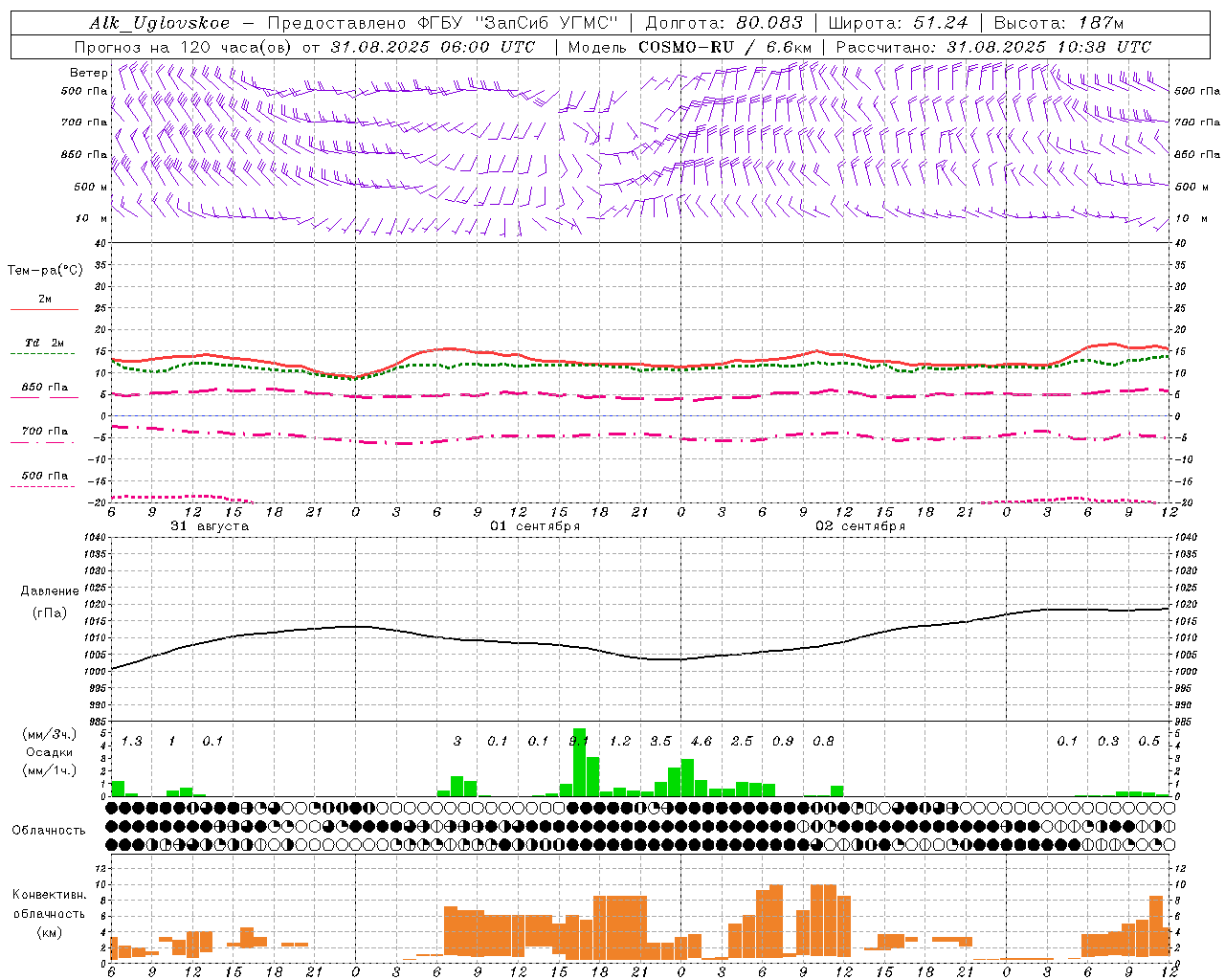The image size is (1225, 980).
Task: Click the precipitation value 1.2
Action: (x=620, y=742)
